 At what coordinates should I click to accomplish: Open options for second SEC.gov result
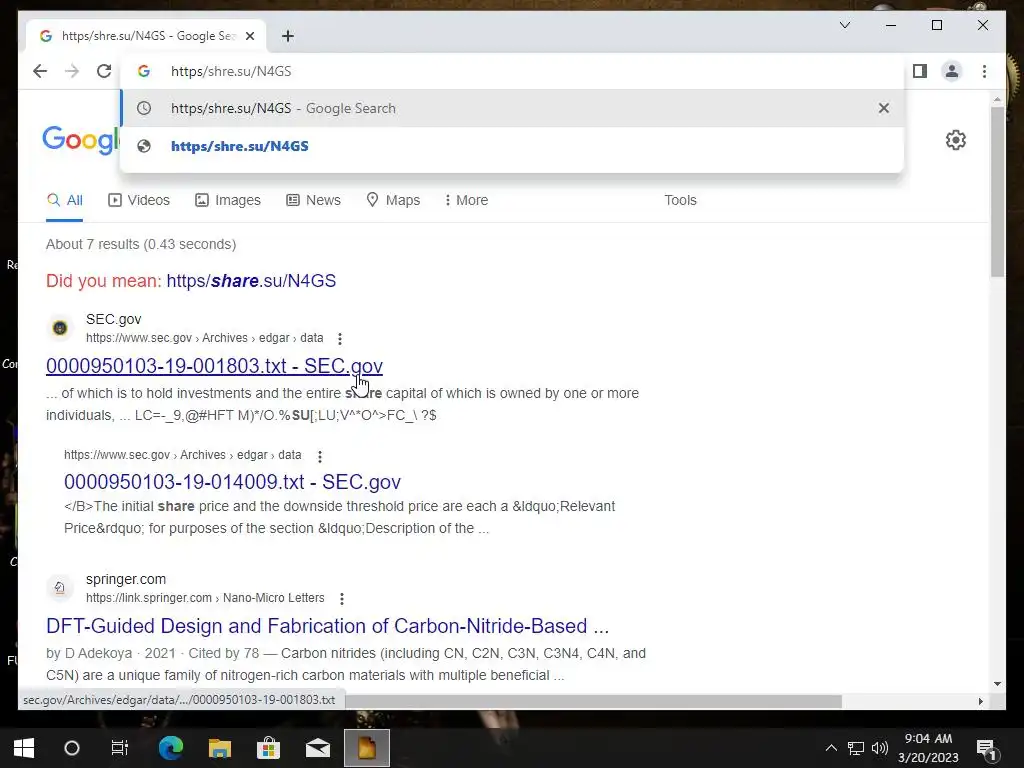(x=319, y=456)
